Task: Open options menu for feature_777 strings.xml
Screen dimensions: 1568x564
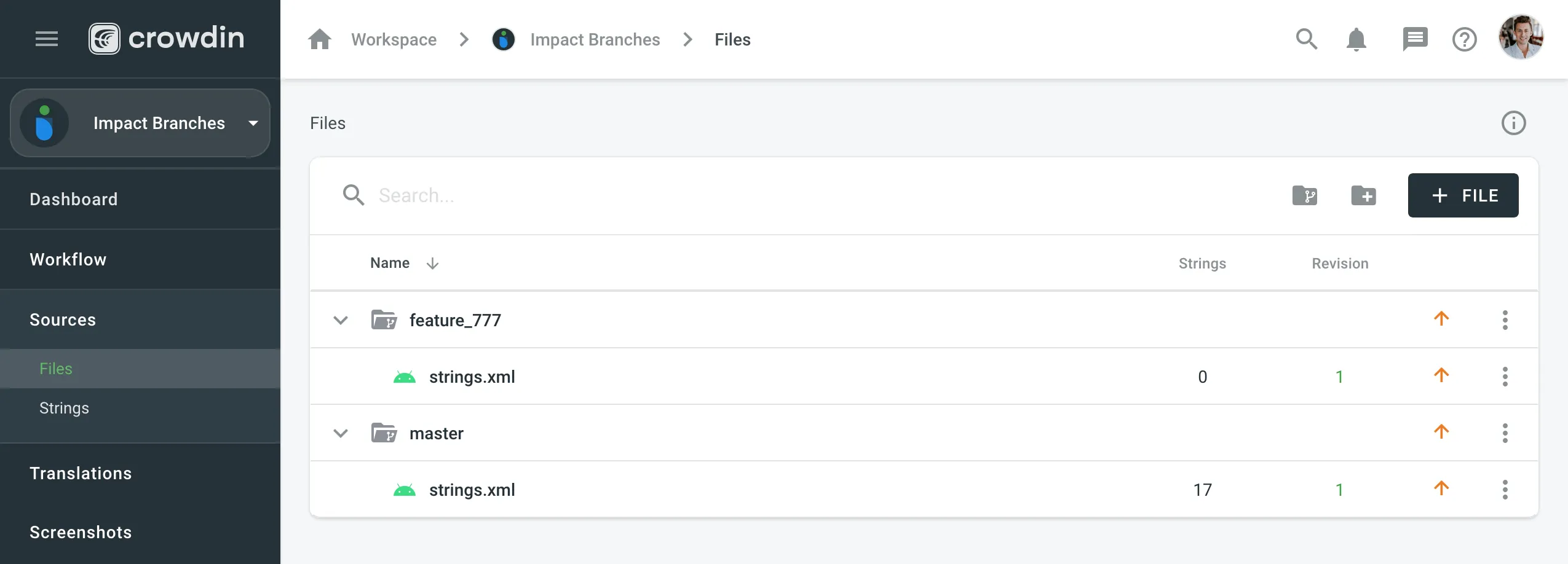Action: click(1506, 376)
